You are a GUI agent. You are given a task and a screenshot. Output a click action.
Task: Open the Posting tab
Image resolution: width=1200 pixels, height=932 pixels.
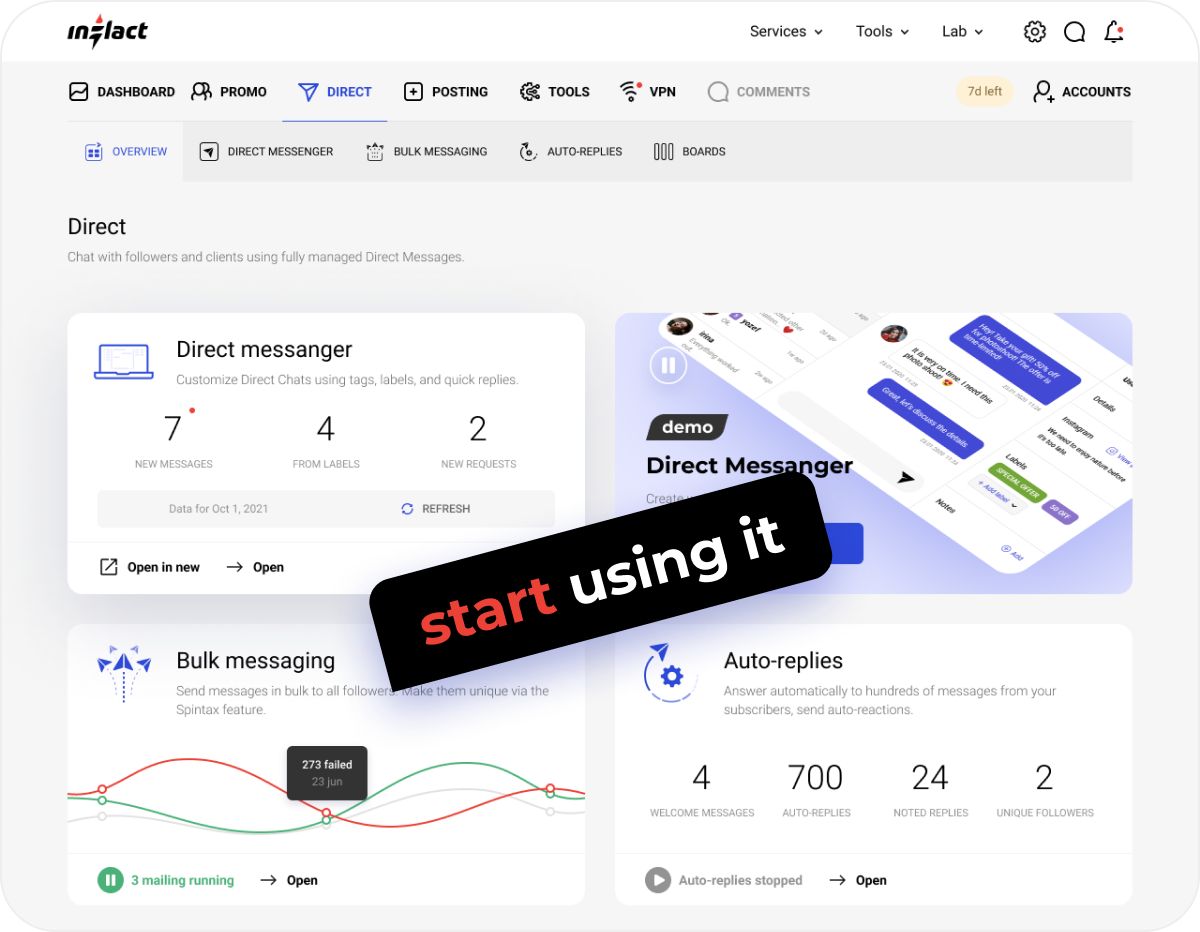[445, 91]
